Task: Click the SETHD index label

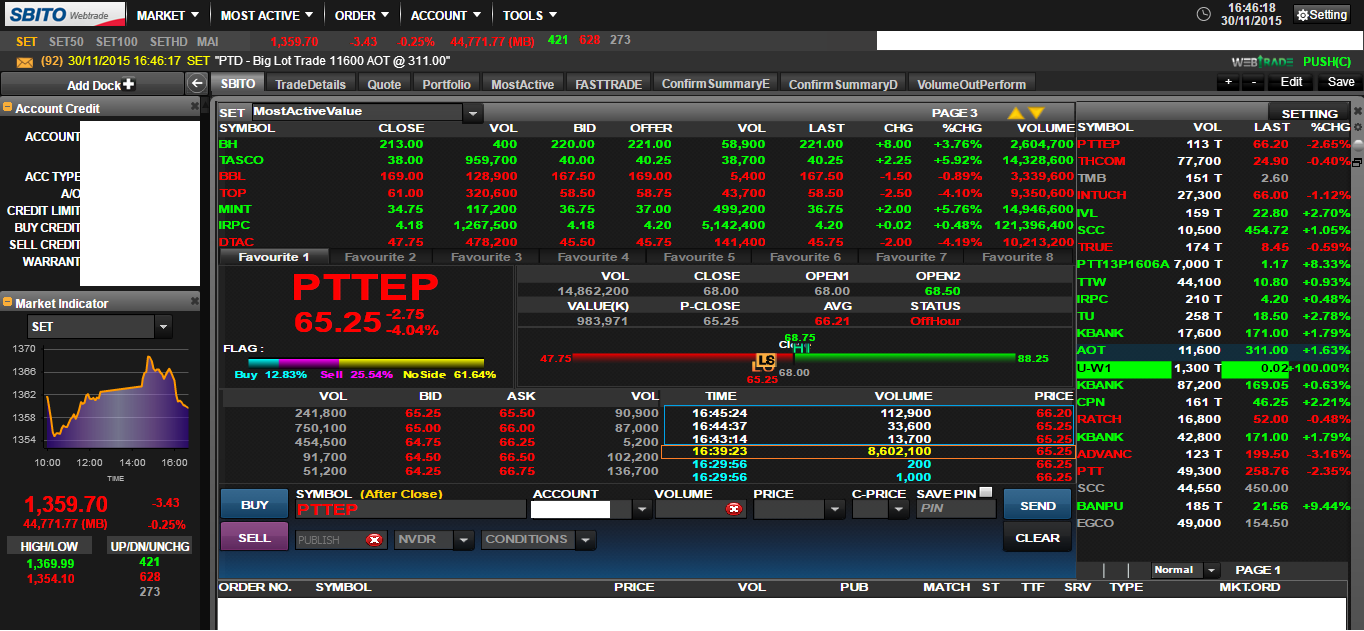Action: [168, 41]
